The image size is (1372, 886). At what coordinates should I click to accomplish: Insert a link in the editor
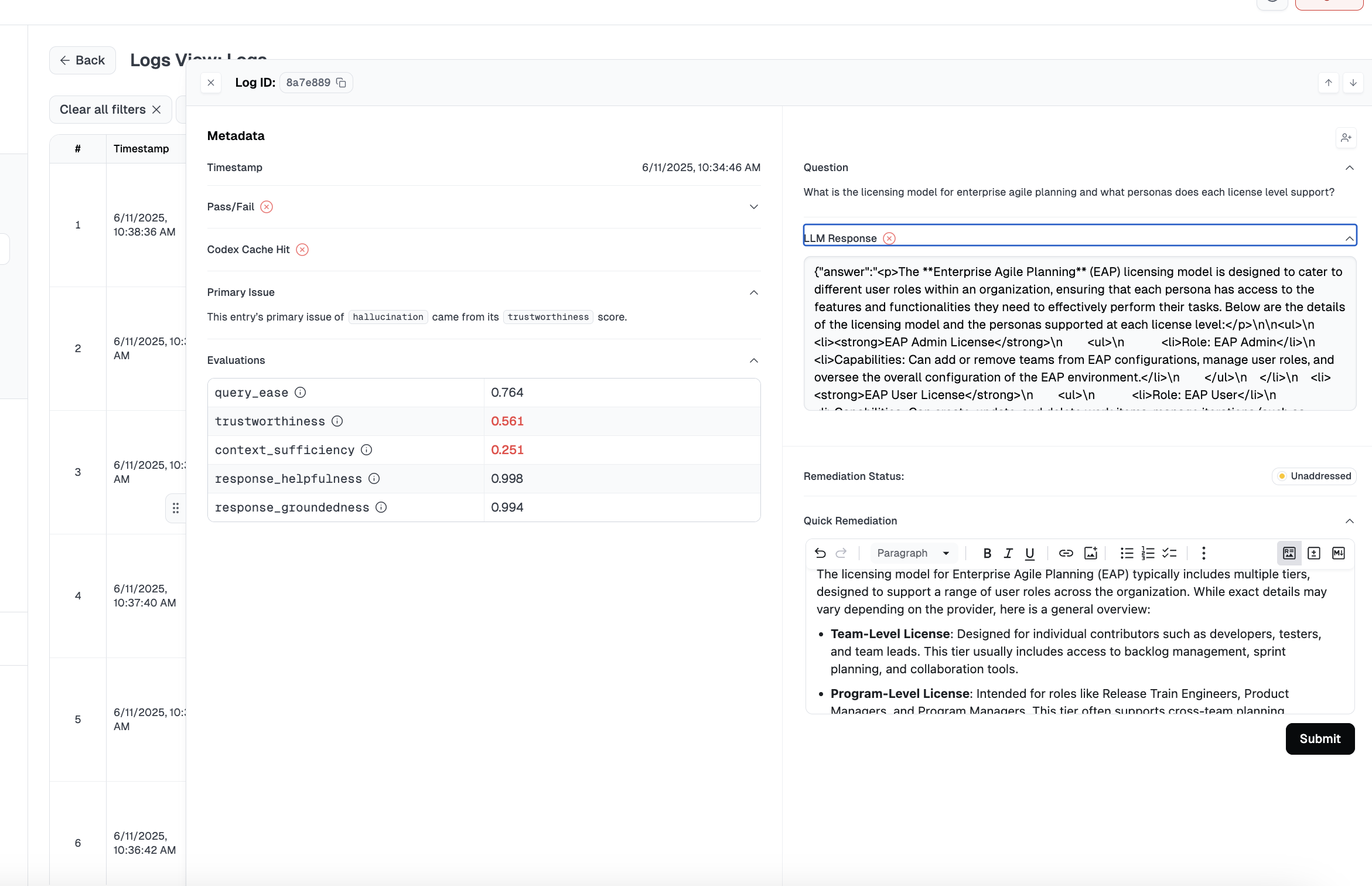[1066, 553]
